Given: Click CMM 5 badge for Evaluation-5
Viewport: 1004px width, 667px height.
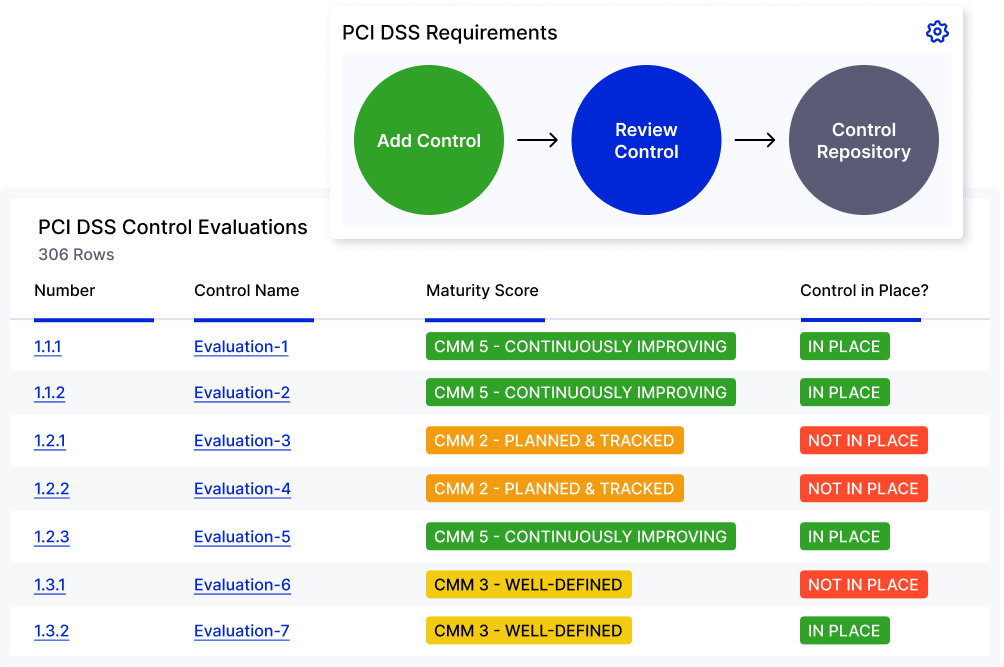Looking at the screenshot, I should 581,536.
